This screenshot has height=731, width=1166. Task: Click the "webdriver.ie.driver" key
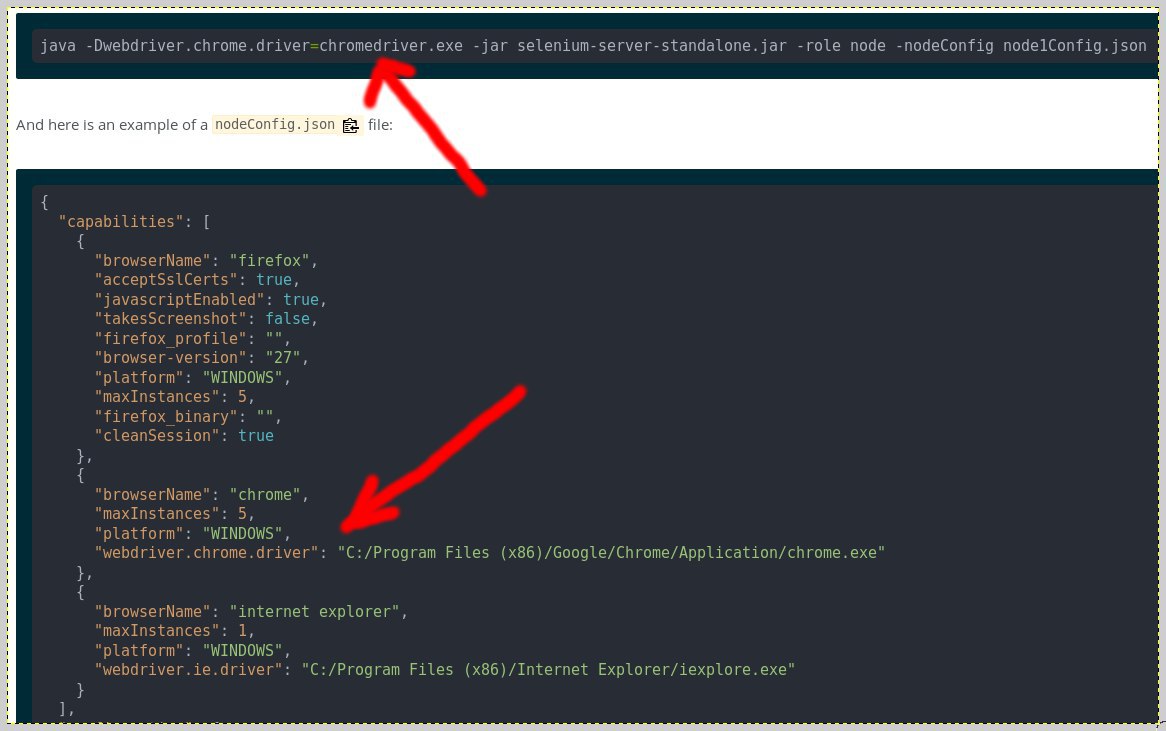188,670
